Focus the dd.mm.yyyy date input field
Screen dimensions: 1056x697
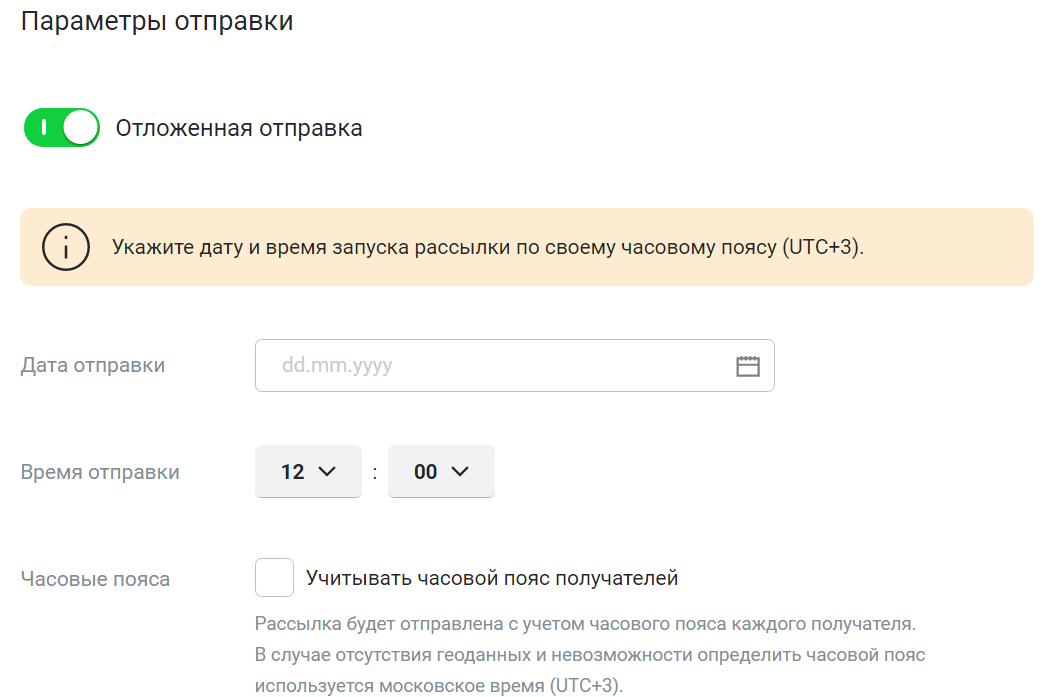click(x=490, y=366)
